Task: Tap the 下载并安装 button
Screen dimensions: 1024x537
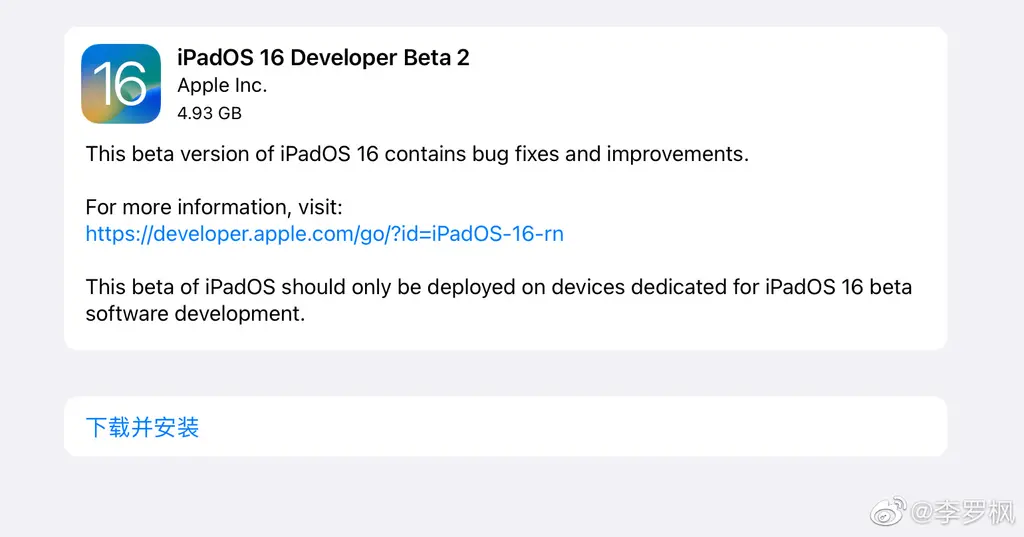Action: coord(142,427)
